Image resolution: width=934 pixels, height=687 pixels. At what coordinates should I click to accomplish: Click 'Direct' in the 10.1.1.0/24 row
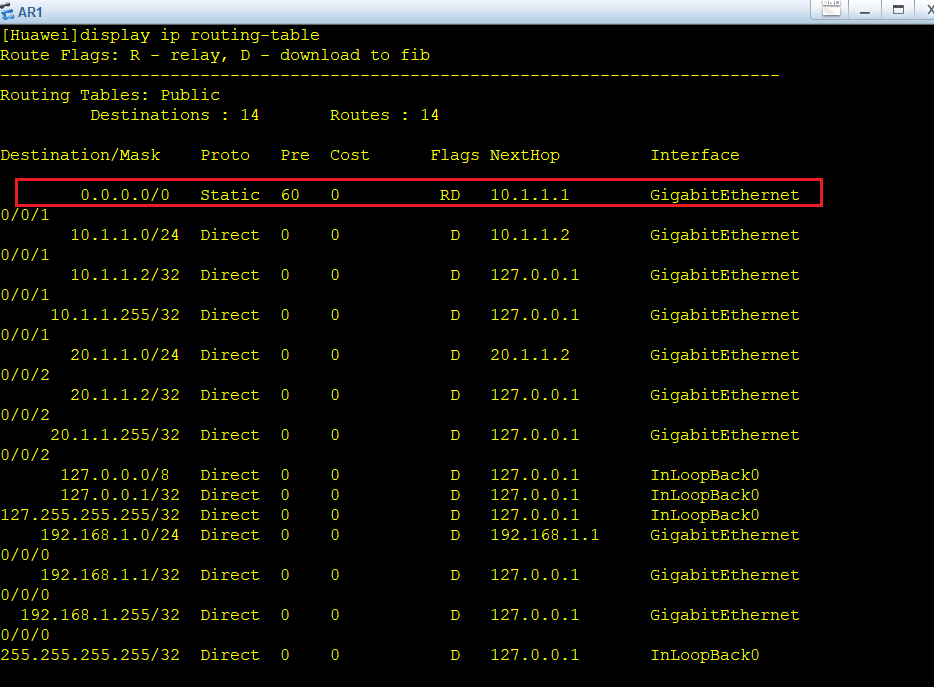pyautogui.click(x=230, y=235)
